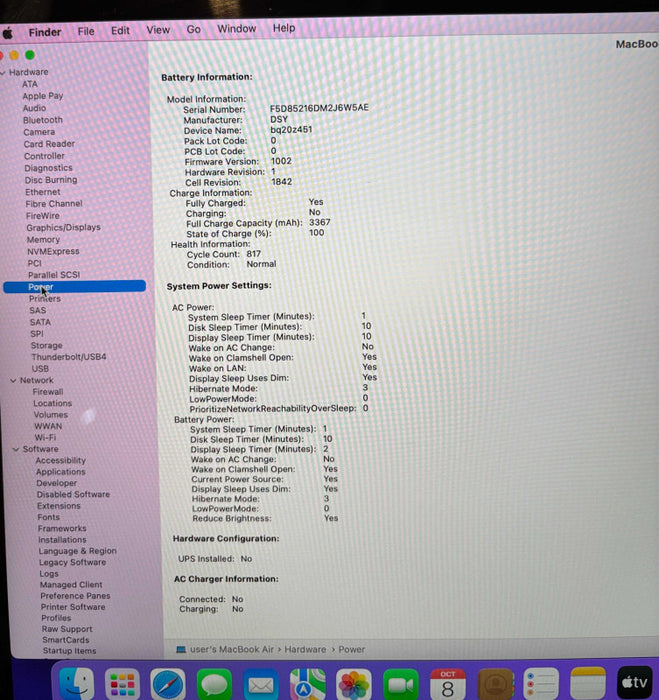Open Photos app in Dock
This screenshot has height=700, width=659.
[x=354, y=684]
